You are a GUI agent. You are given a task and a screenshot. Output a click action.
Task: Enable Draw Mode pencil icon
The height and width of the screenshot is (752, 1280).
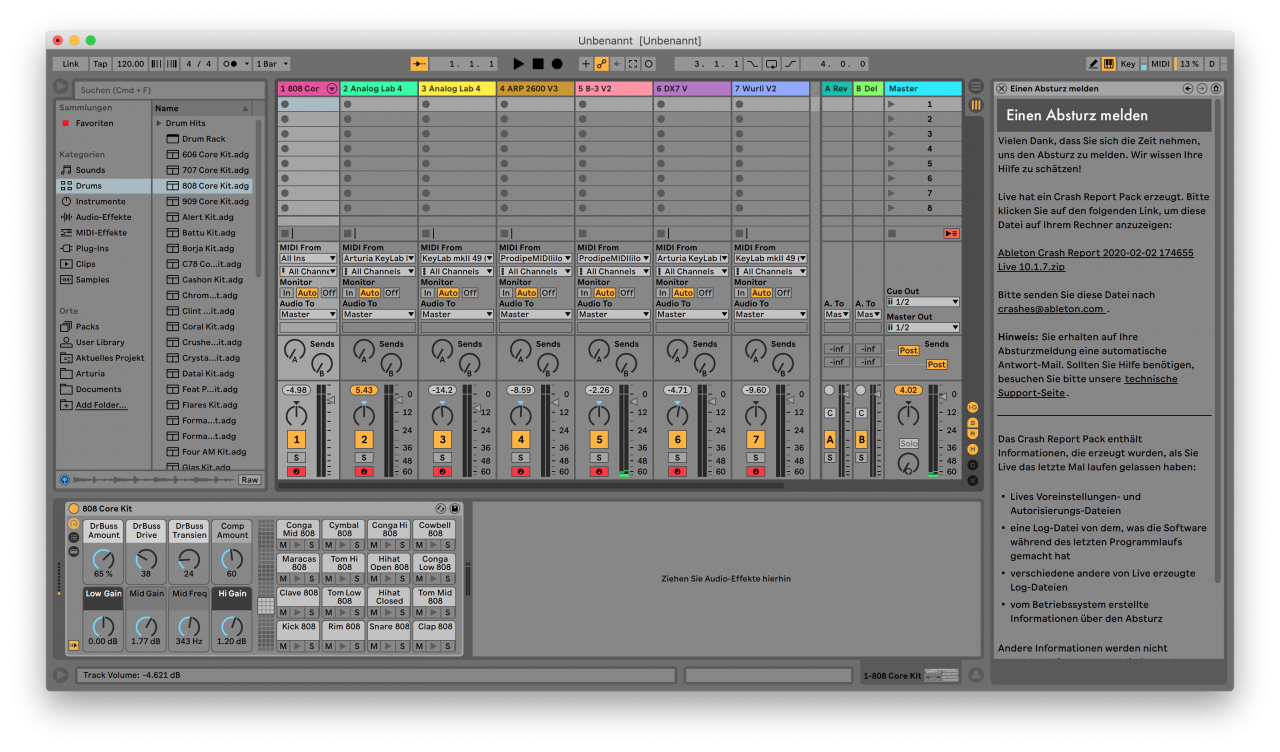[x=1093, y=63]
